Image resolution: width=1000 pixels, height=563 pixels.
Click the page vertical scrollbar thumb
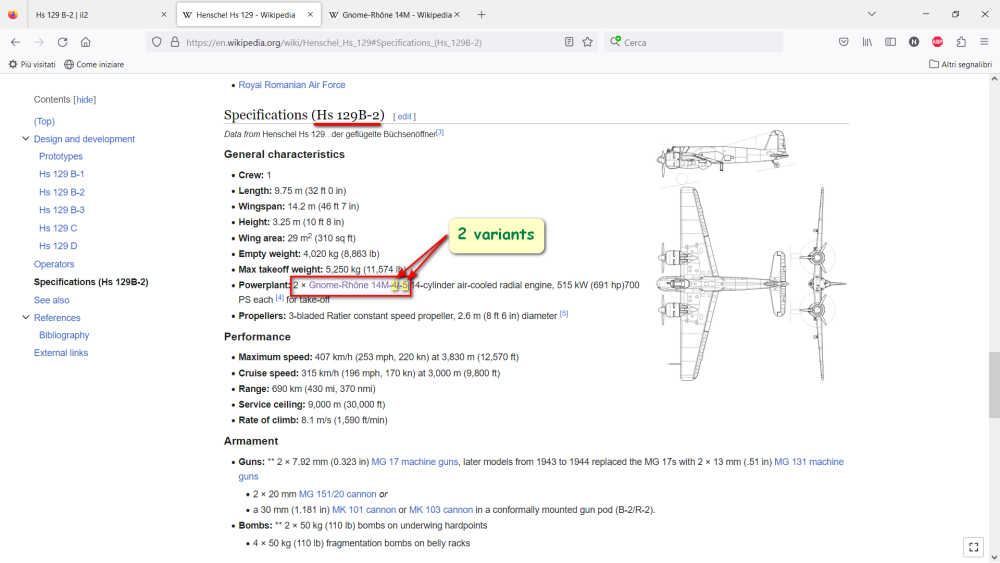click(x=993, y=385)
